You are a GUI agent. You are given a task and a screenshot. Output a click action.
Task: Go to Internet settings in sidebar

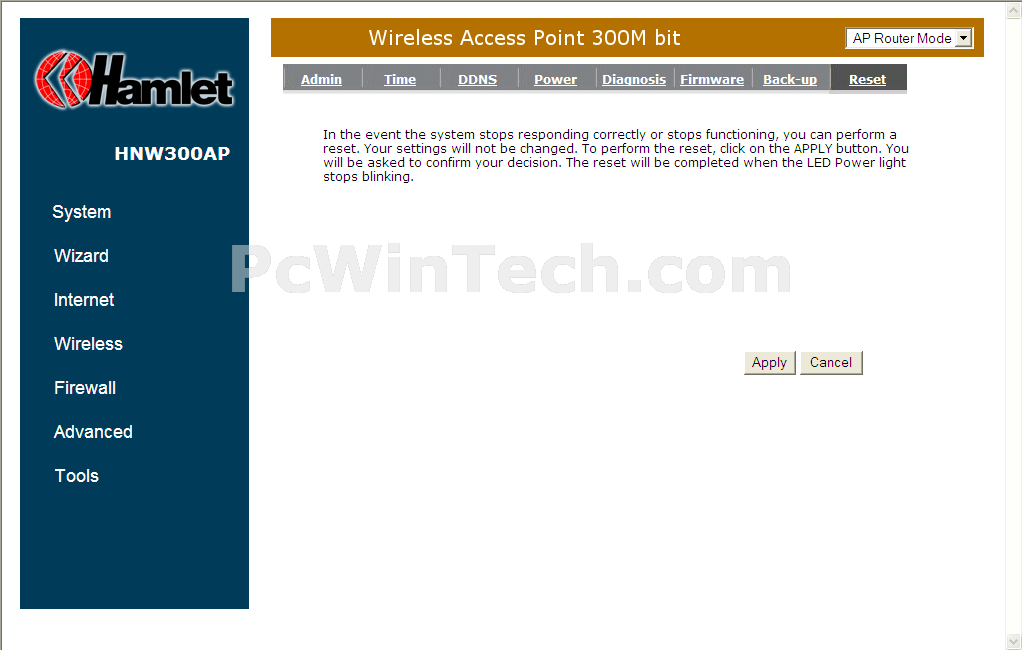pos(84,300)
